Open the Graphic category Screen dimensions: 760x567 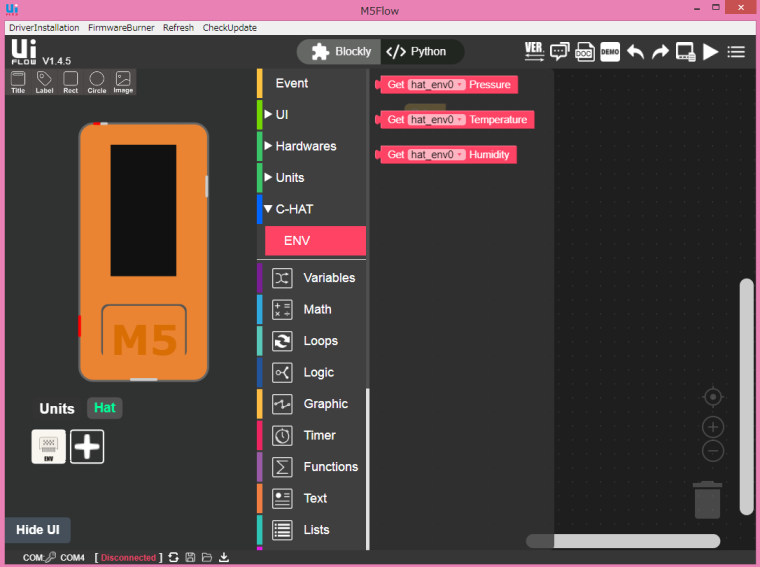(311, 404)
